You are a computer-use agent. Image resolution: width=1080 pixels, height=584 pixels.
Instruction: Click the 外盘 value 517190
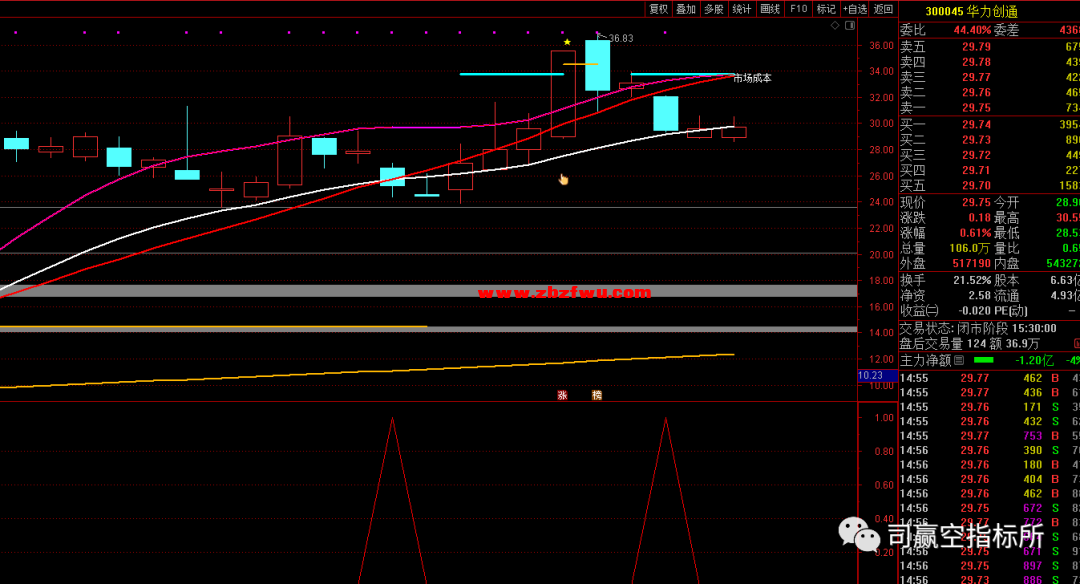point(971,263)
